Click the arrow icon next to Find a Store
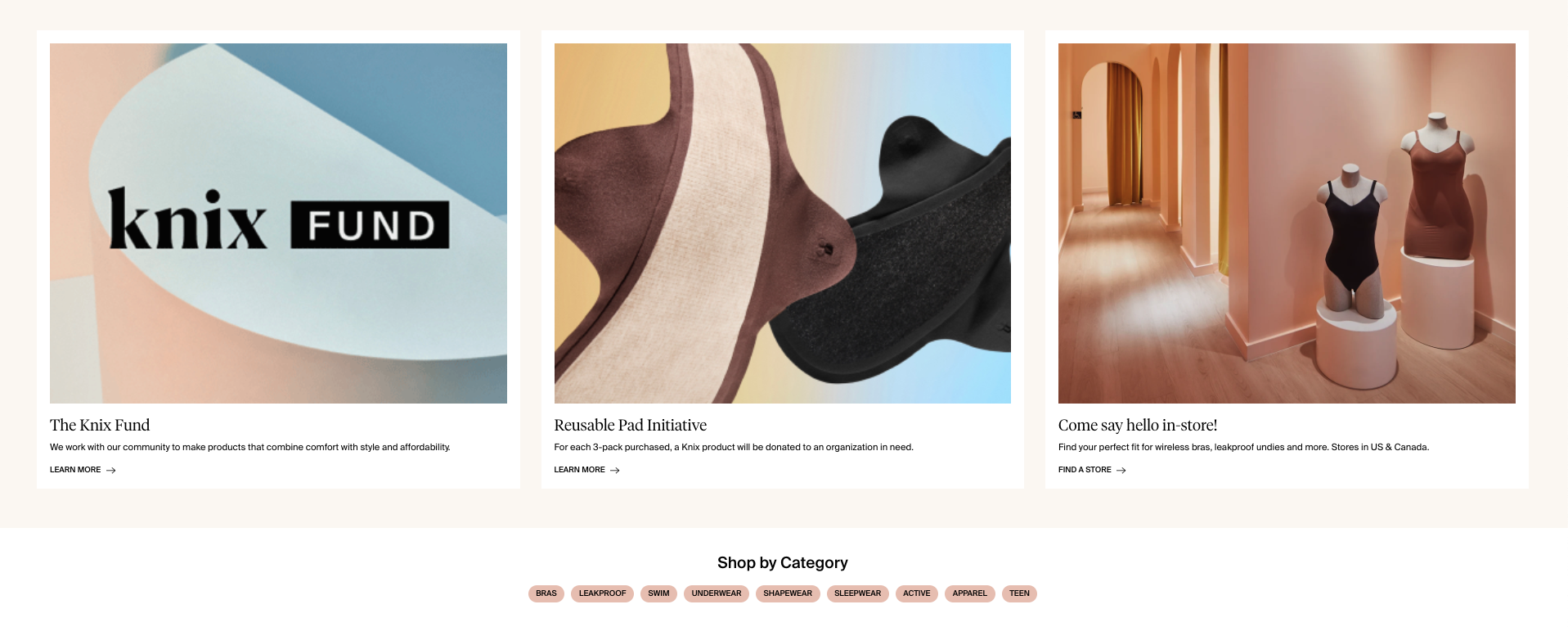Viewport: 1568px width, 627px height. point(1121,471)
